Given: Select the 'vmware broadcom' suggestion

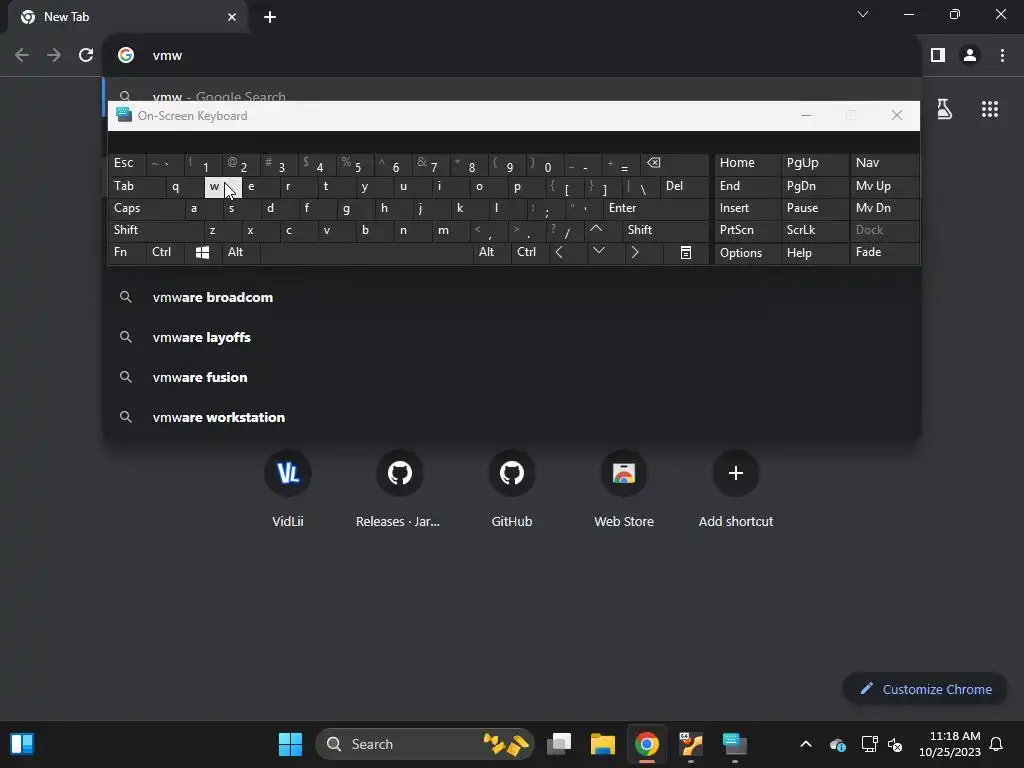Looking at the screenshot, I should (x=511, y=297).
